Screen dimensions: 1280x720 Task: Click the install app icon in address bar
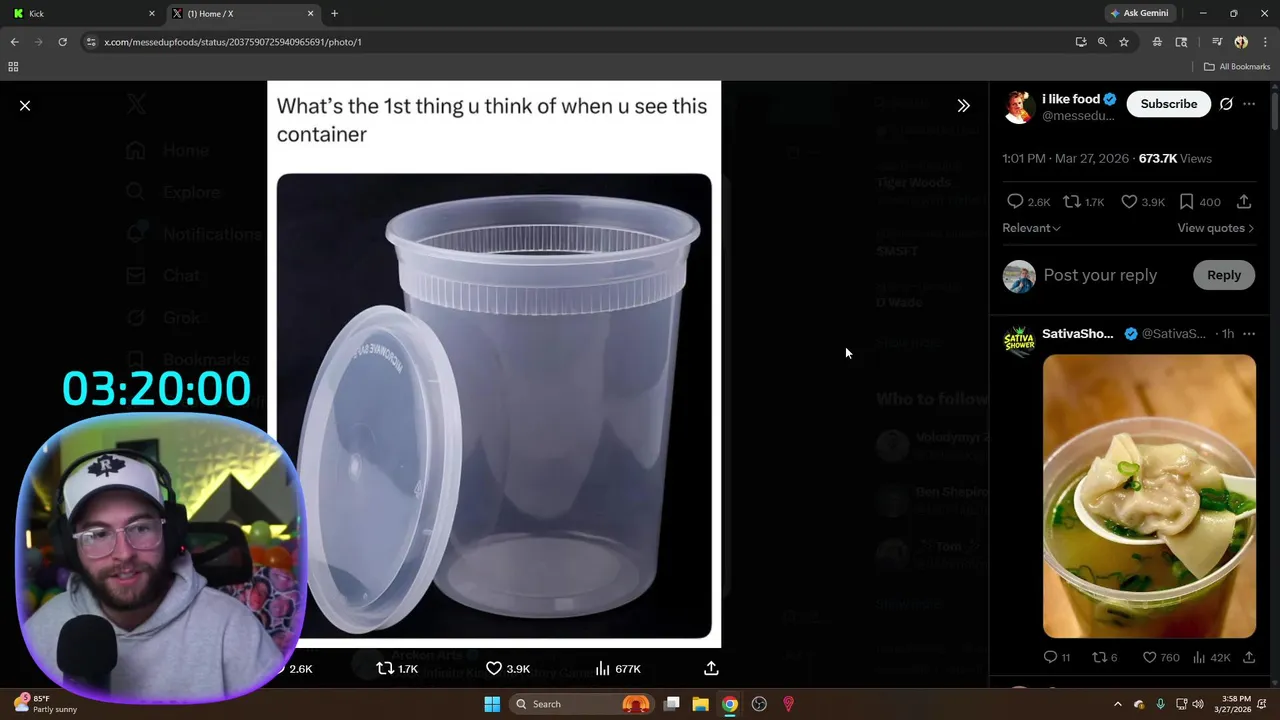[1081, 42]
